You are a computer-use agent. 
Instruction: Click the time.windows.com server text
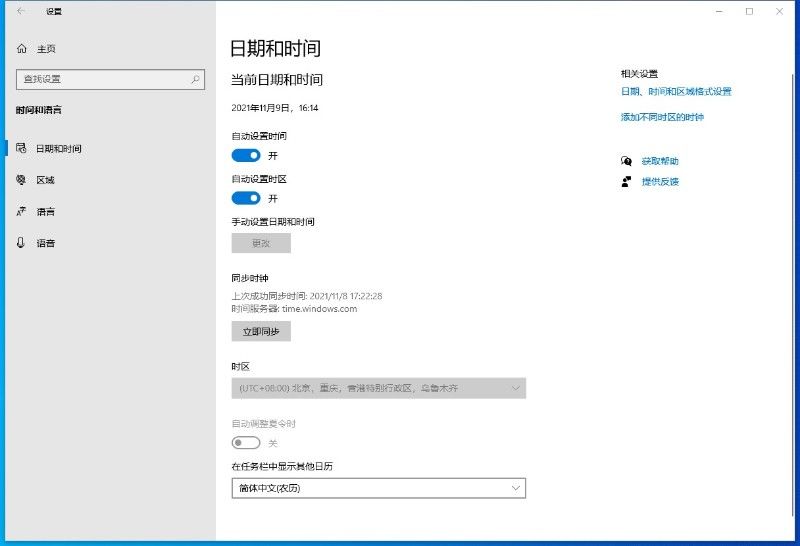pos(319,309)
